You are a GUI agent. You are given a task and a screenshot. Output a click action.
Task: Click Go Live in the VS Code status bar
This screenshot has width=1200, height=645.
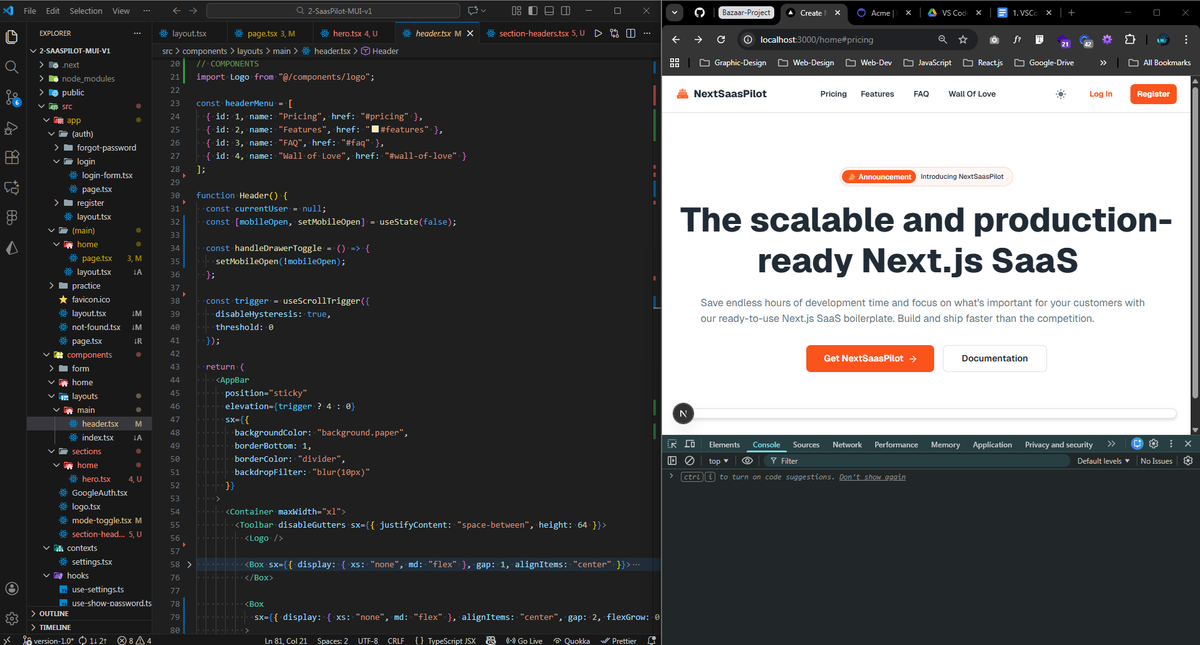(x=524, y=640)
